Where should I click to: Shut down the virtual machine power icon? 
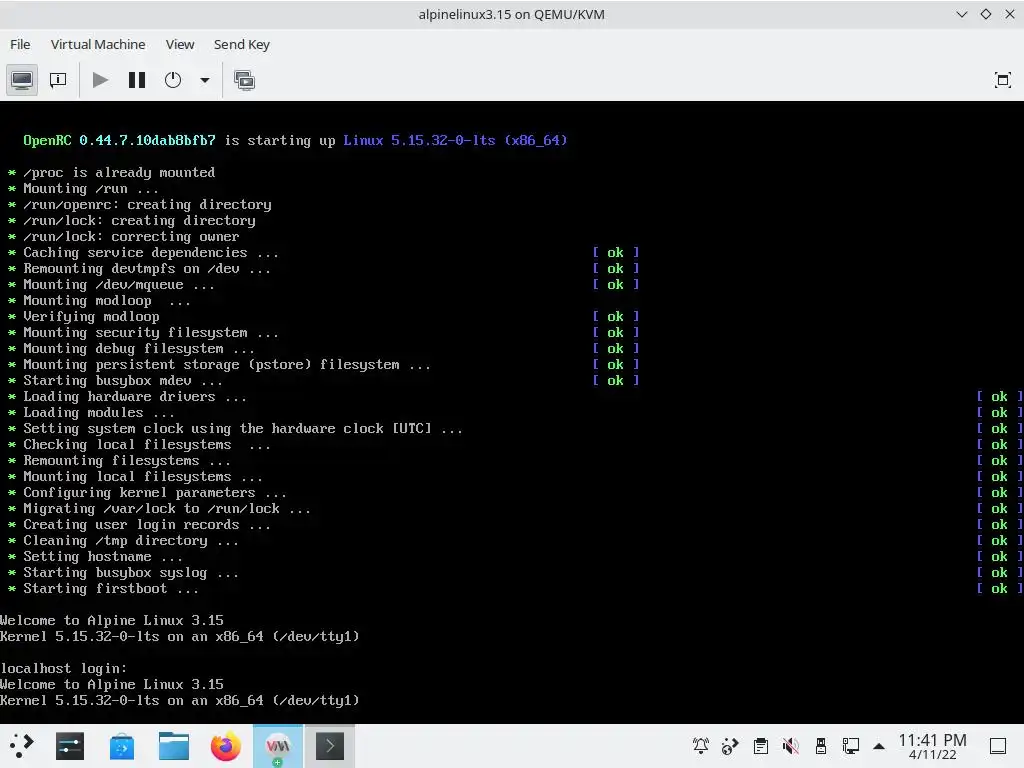[x=172, y=80]
